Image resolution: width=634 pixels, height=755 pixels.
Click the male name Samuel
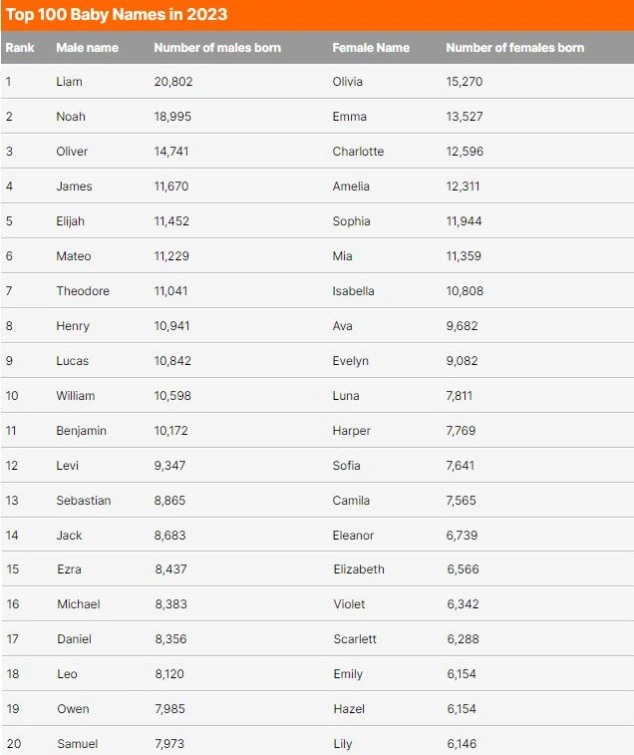pos(78,744)
